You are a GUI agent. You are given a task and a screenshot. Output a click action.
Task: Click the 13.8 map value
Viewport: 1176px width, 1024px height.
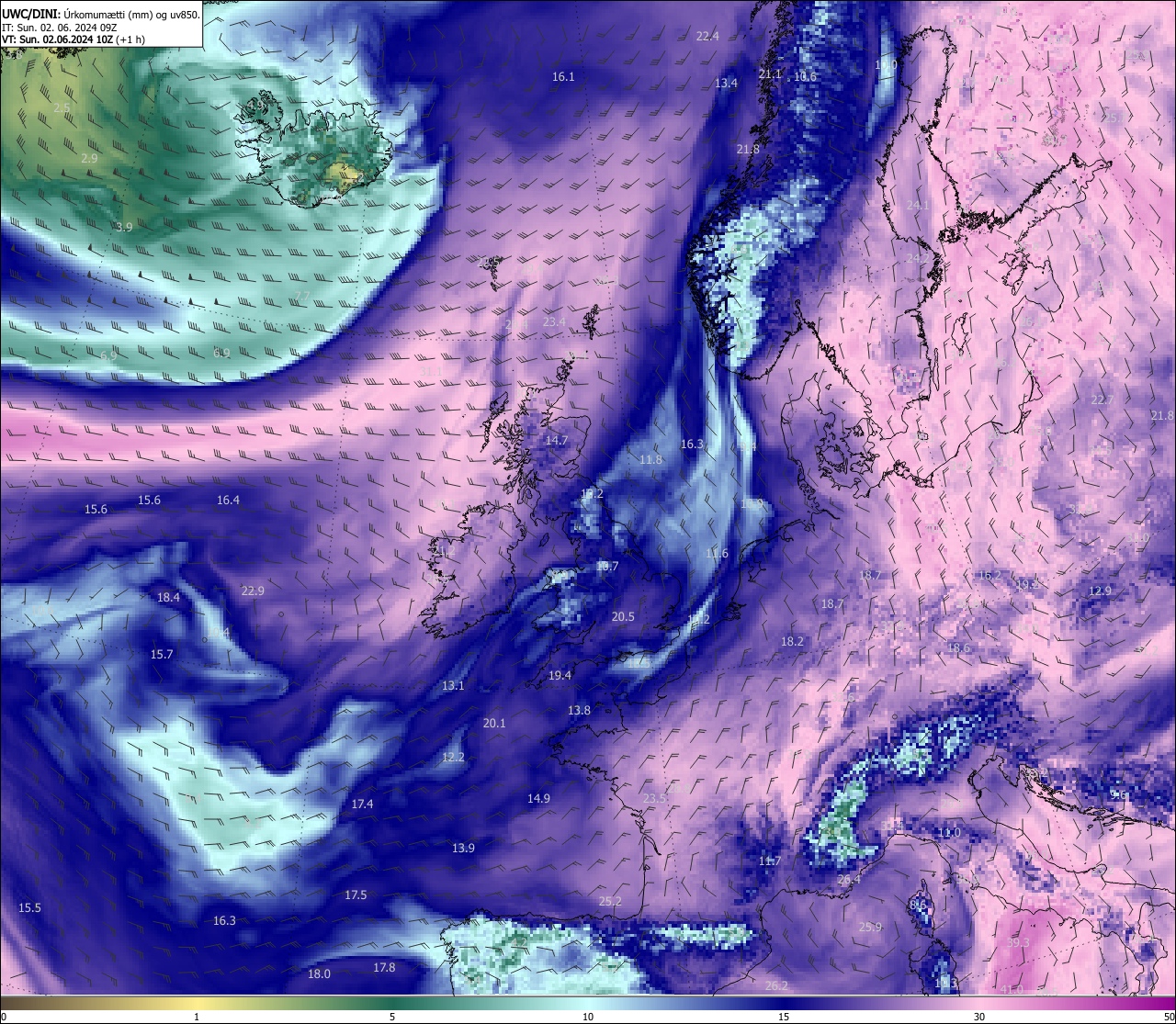tap(579, 710)
